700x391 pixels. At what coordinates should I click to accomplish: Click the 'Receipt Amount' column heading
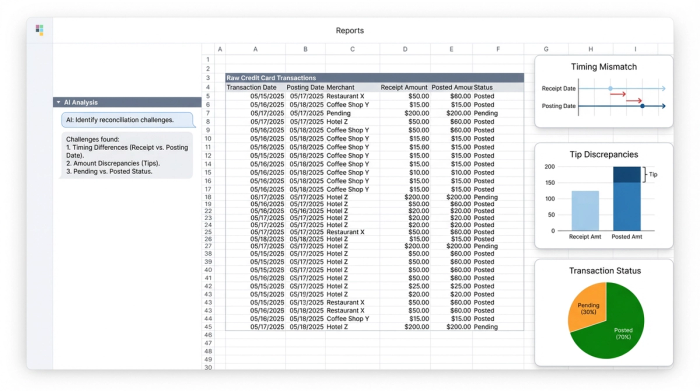[404, 87]
